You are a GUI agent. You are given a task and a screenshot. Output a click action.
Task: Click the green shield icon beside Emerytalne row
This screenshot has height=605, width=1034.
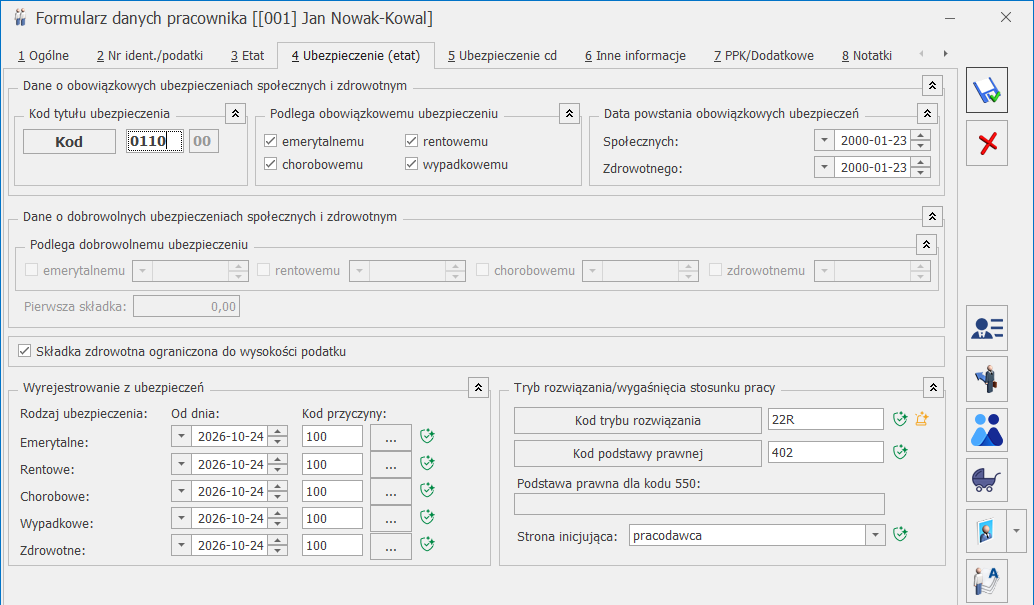(x=427, y=436)
